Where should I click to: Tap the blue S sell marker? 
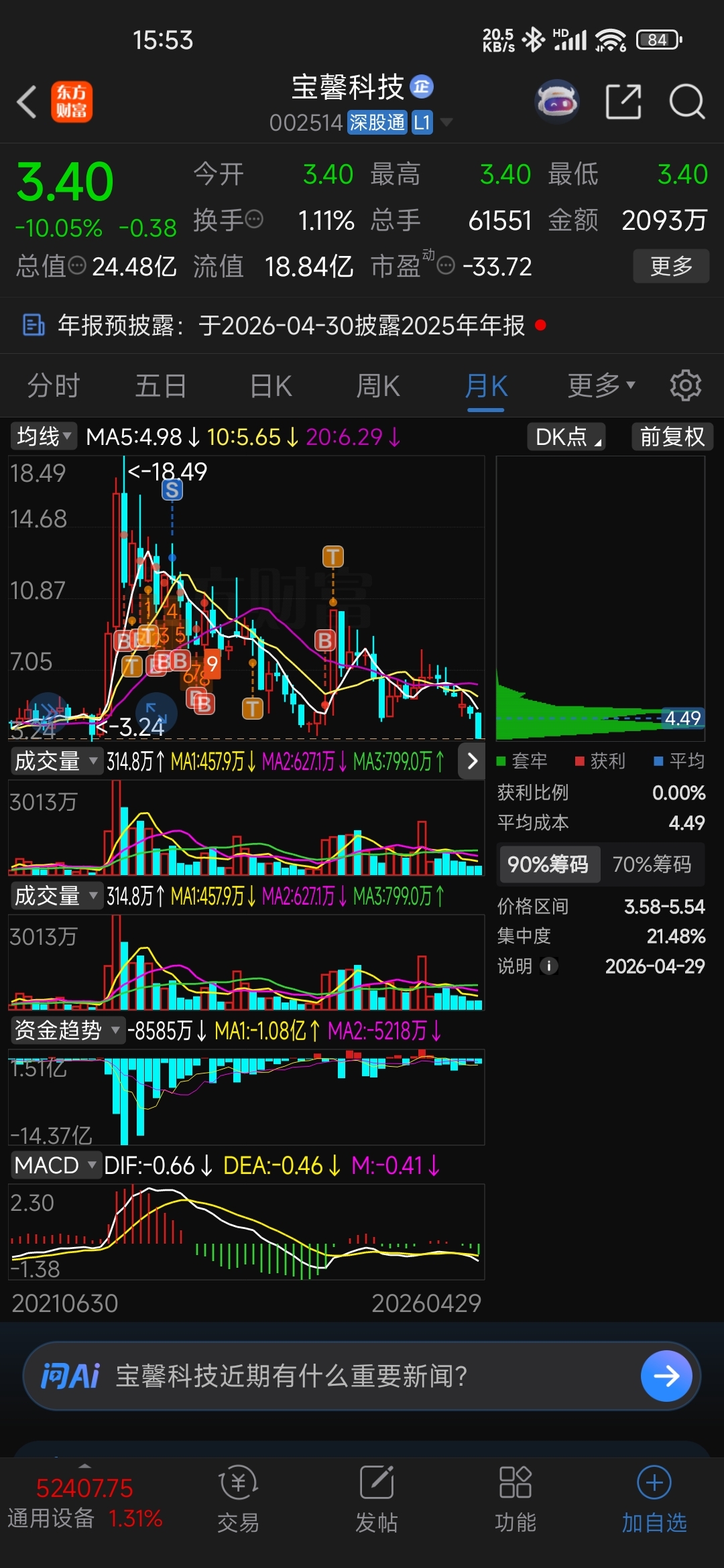pyautogui.click(x=172, y=490)
